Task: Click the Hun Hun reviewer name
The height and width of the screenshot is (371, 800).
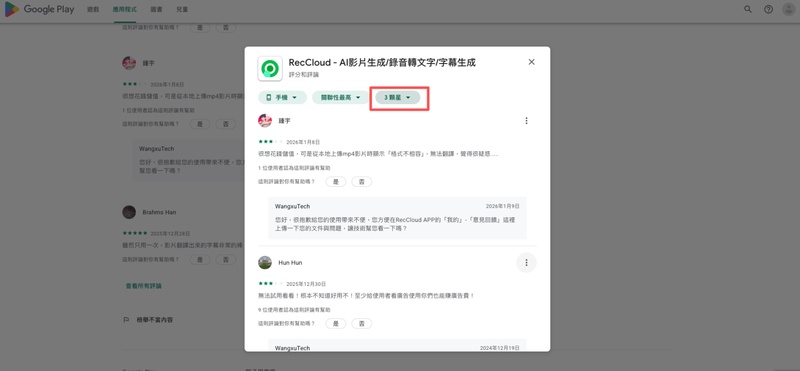Action: click(x=290, y=263)
